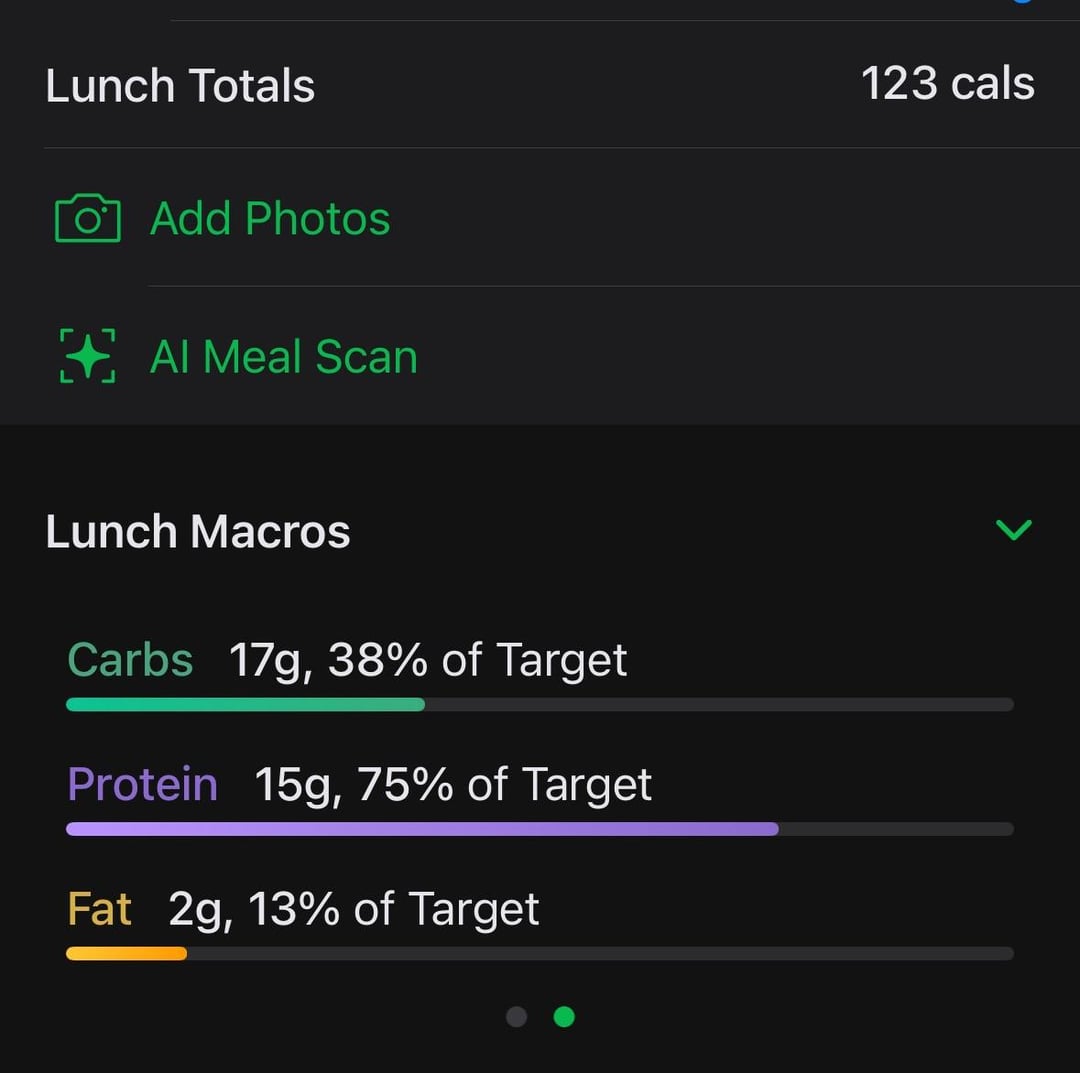The height and width of the screenshot is (1073, 1080).
Task: Select the yellow Fat label
Action: [99, 909]
